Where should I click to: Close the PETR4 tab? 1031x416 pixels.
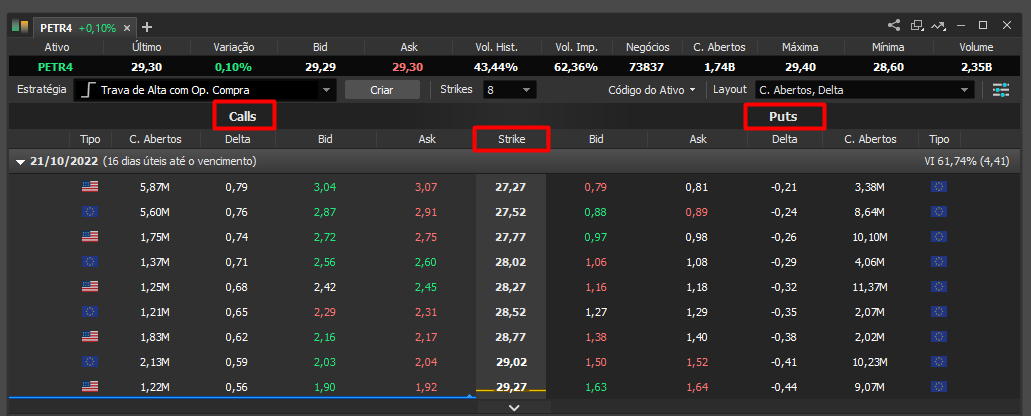click(127, 28)
